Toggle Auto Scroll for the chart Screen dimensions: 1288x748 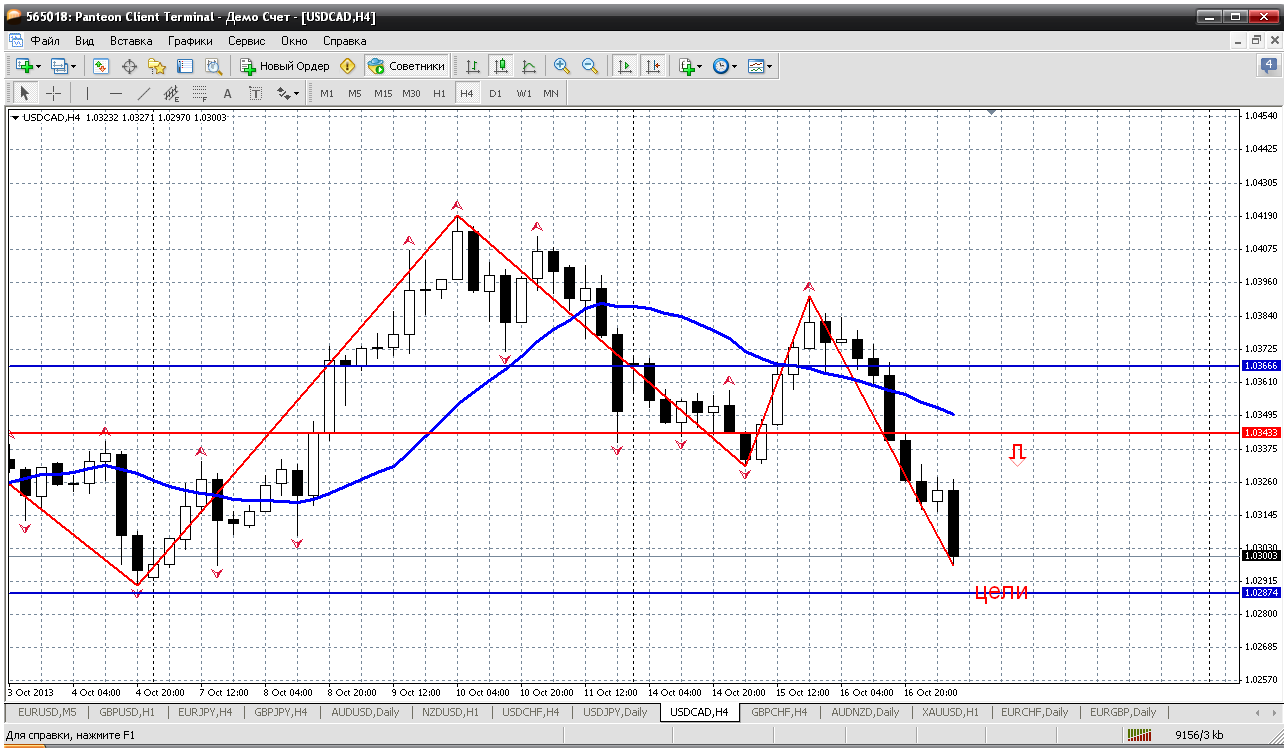click(625, 66)
